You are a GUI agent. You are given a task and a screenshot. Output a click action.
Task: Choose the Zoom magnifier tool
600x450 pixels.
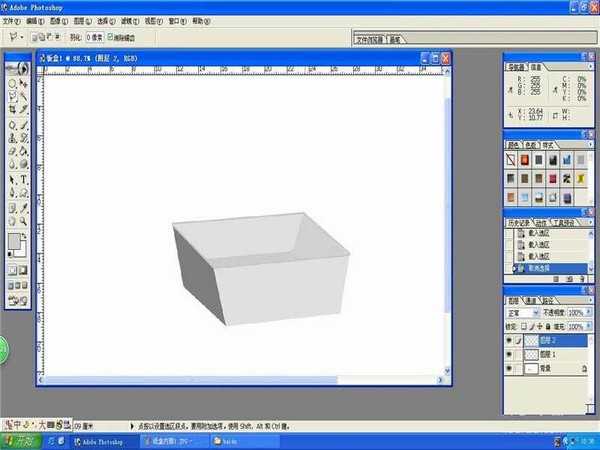24,220
